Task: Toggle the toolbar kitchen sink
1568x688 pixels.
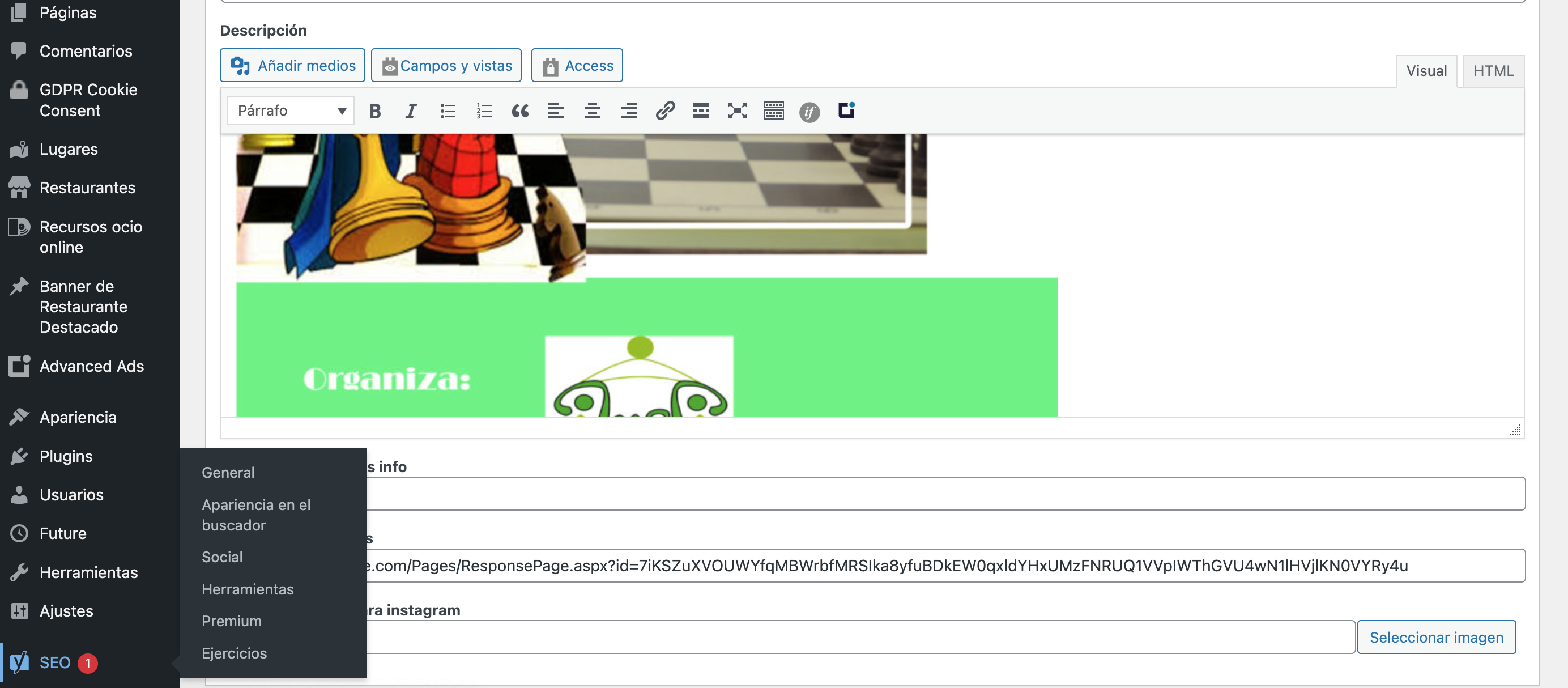Action: (773, 111)
